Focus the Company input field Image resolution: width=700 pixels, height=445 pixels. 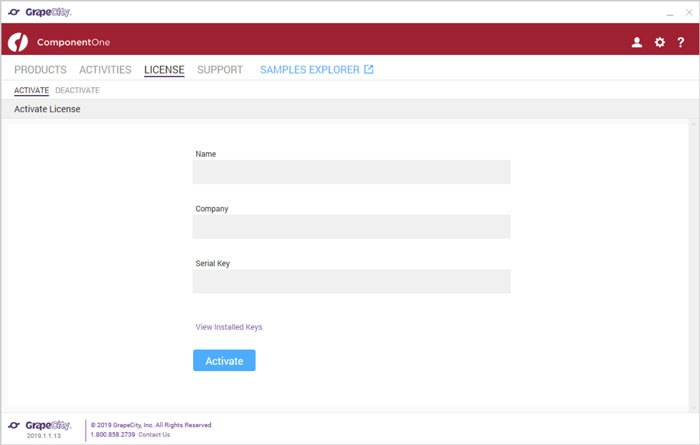[x=351, y=227]
